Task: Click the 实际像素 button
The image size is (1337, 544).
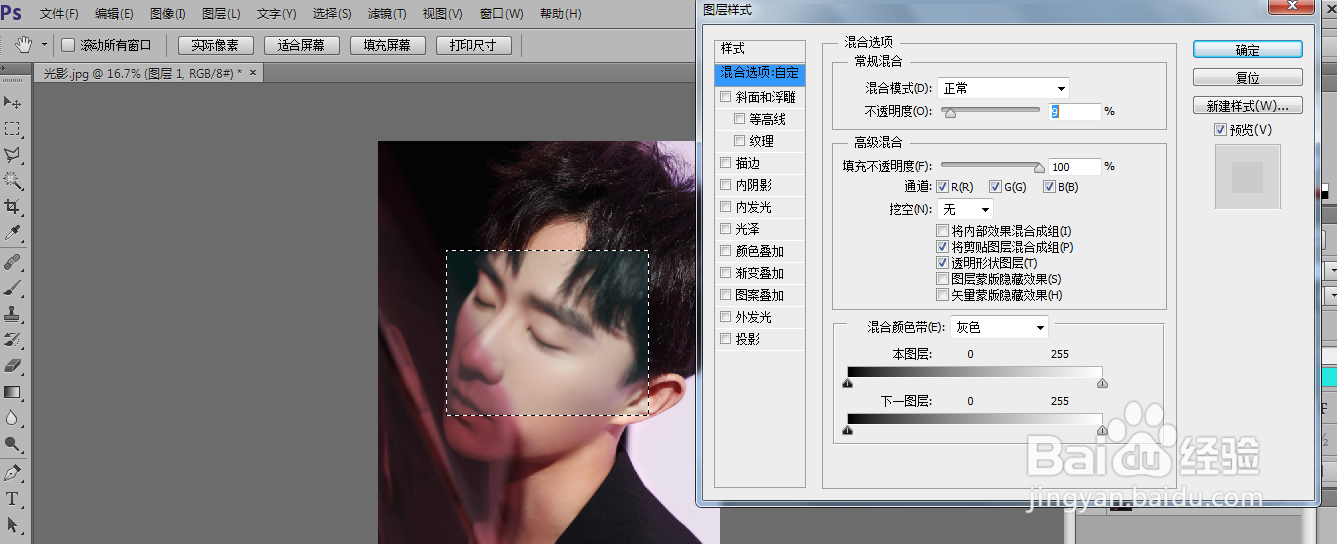Action: (215, 45)
